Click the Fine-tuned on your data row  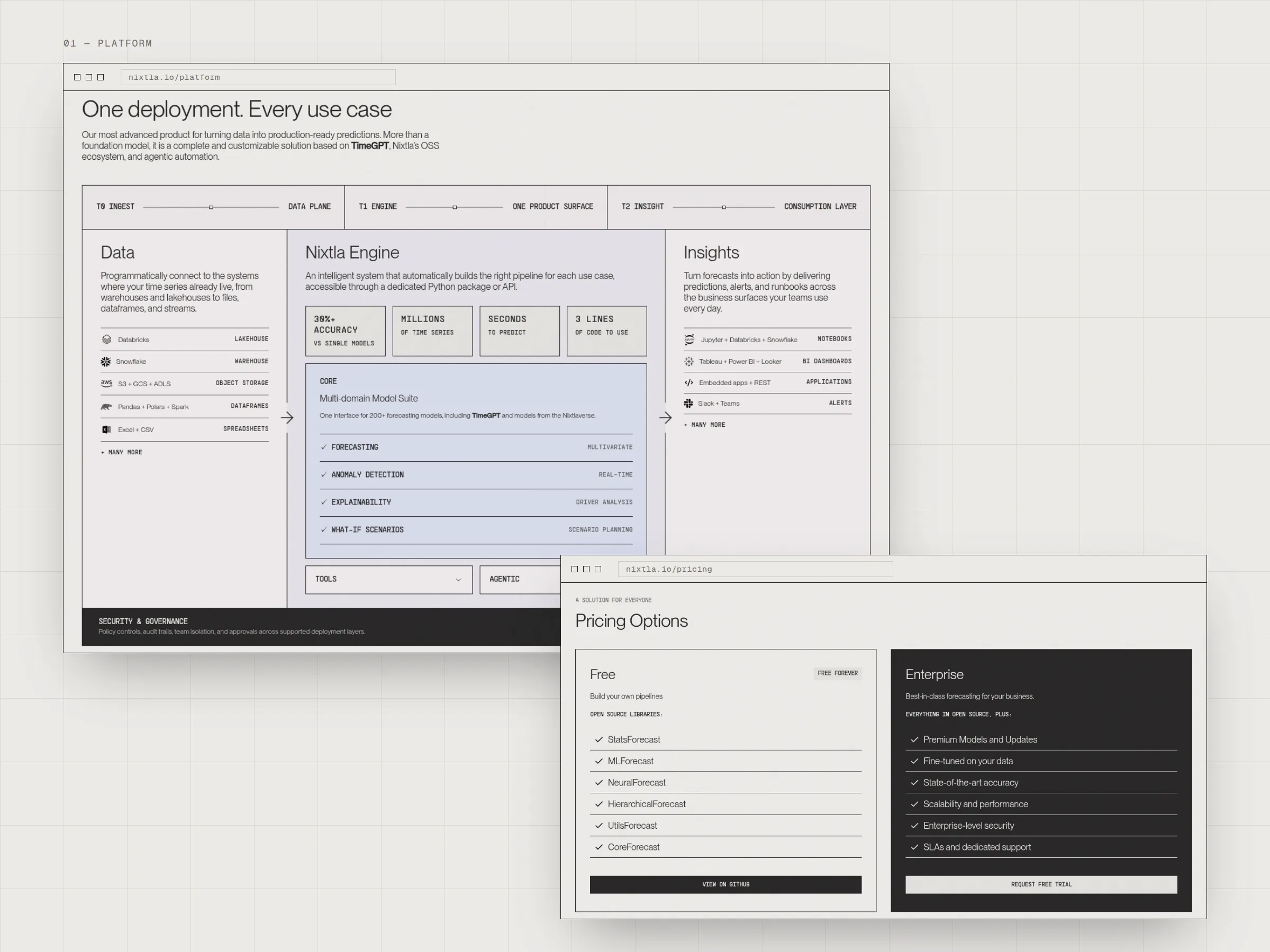tap(1041, 762)
